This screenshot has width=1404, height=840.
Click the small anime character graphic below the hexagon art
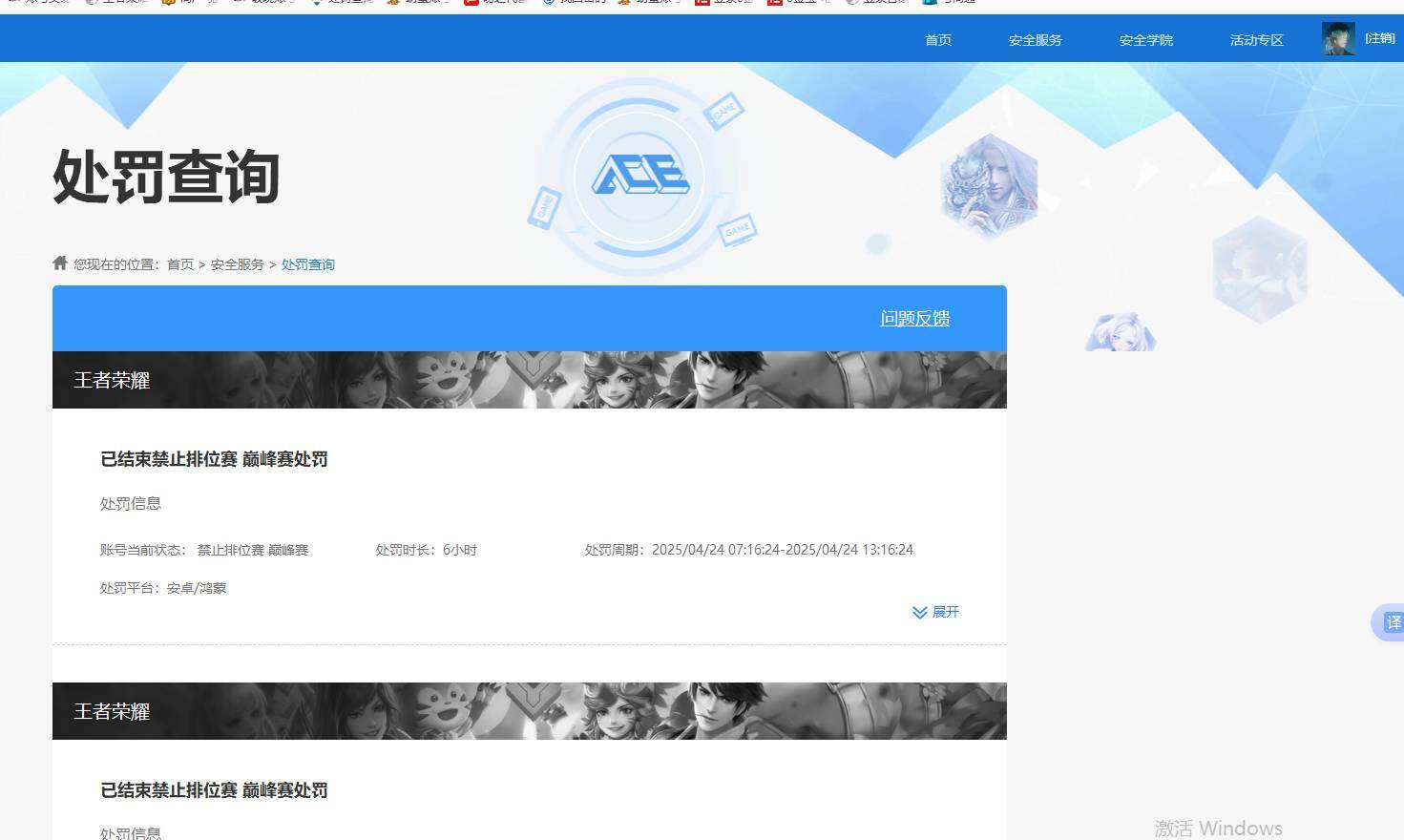[x=1120, y=332]
